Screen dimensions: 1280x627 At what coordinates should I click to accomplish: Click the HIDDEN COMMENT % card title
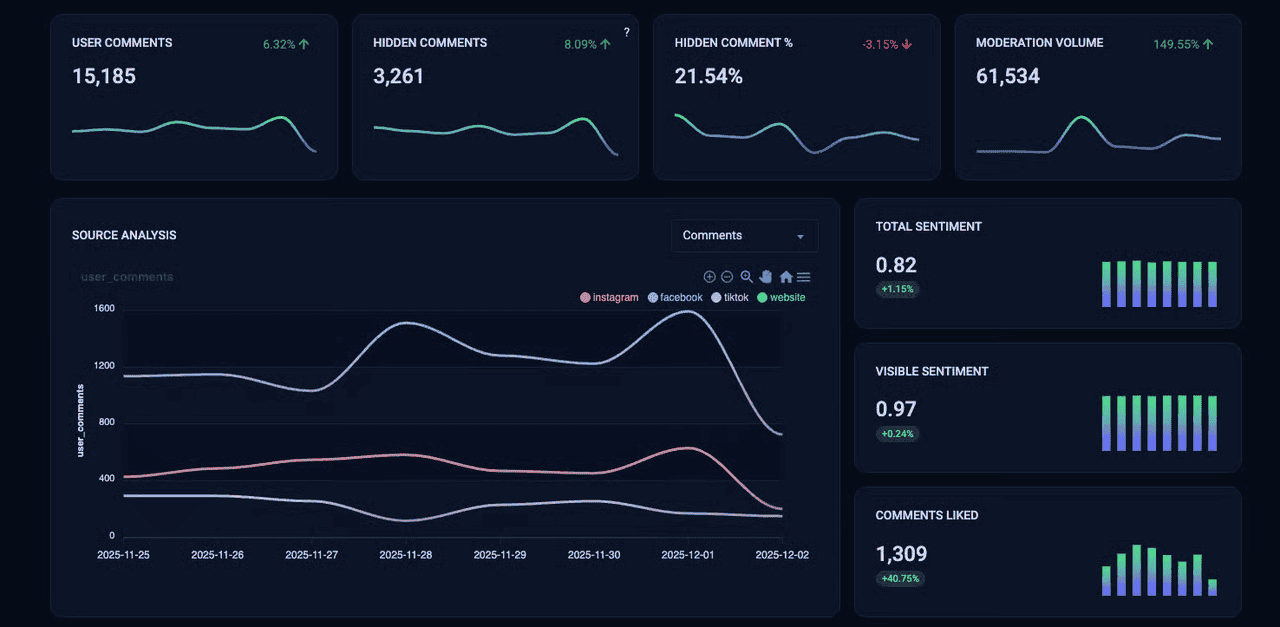pos(734,43)
